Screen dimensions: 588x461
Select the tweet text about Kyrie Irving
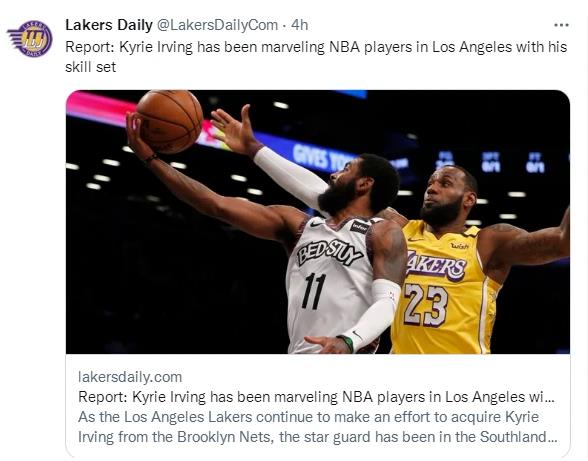[316, 57]
